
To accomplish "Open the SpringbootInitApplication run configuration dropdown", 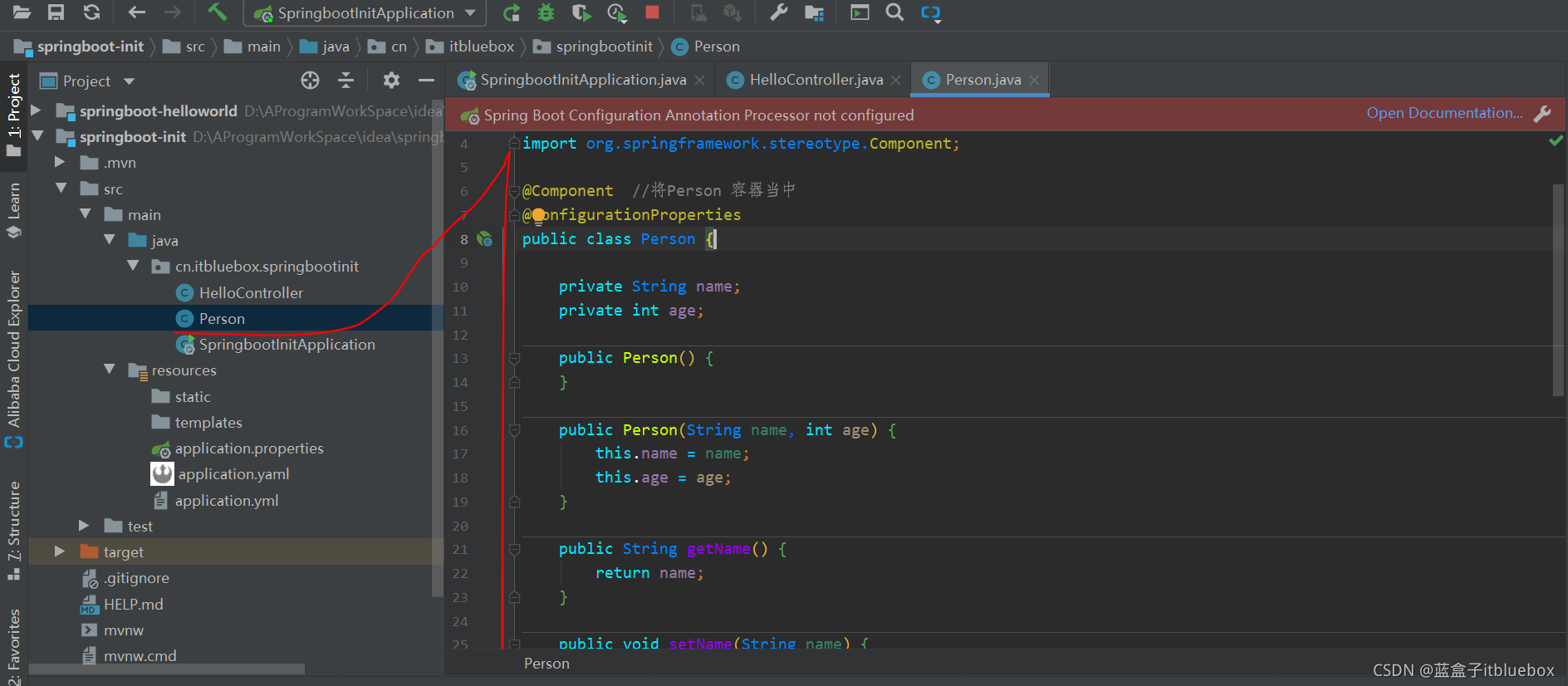I will click(x=365, y=12).
